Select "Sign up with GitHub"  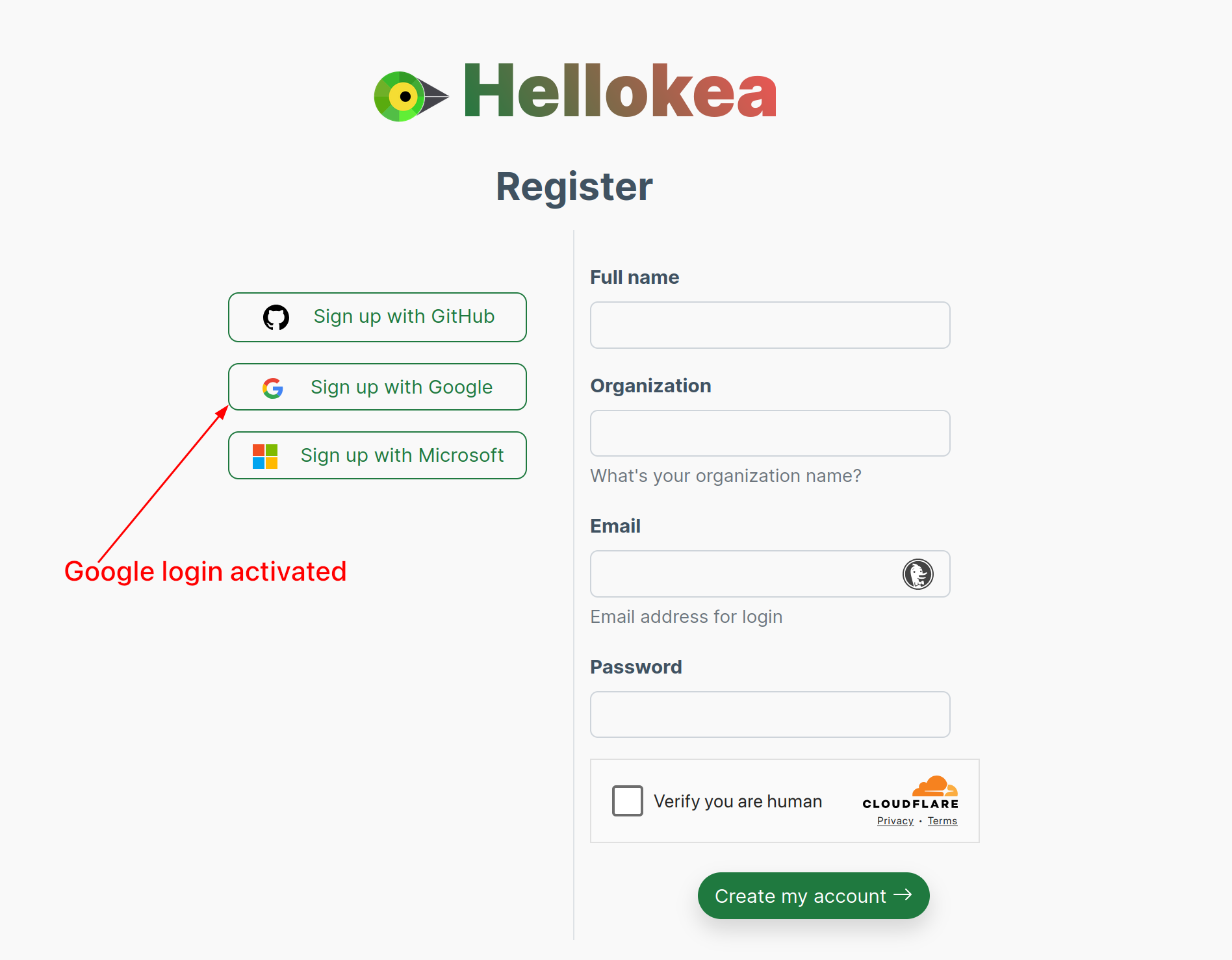tap(377, 318)
